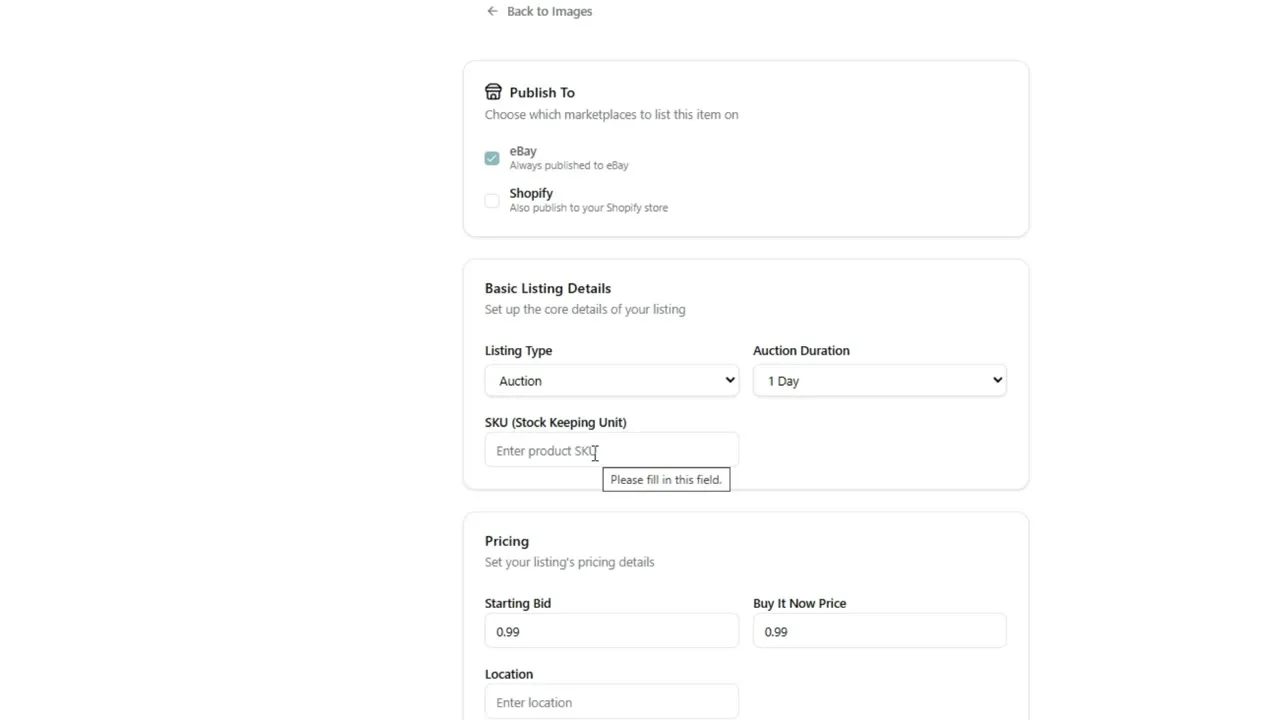Click the 'Also publish to your Shopify store' text
This screenshot has height=720, width=1280.
[589, 208]
